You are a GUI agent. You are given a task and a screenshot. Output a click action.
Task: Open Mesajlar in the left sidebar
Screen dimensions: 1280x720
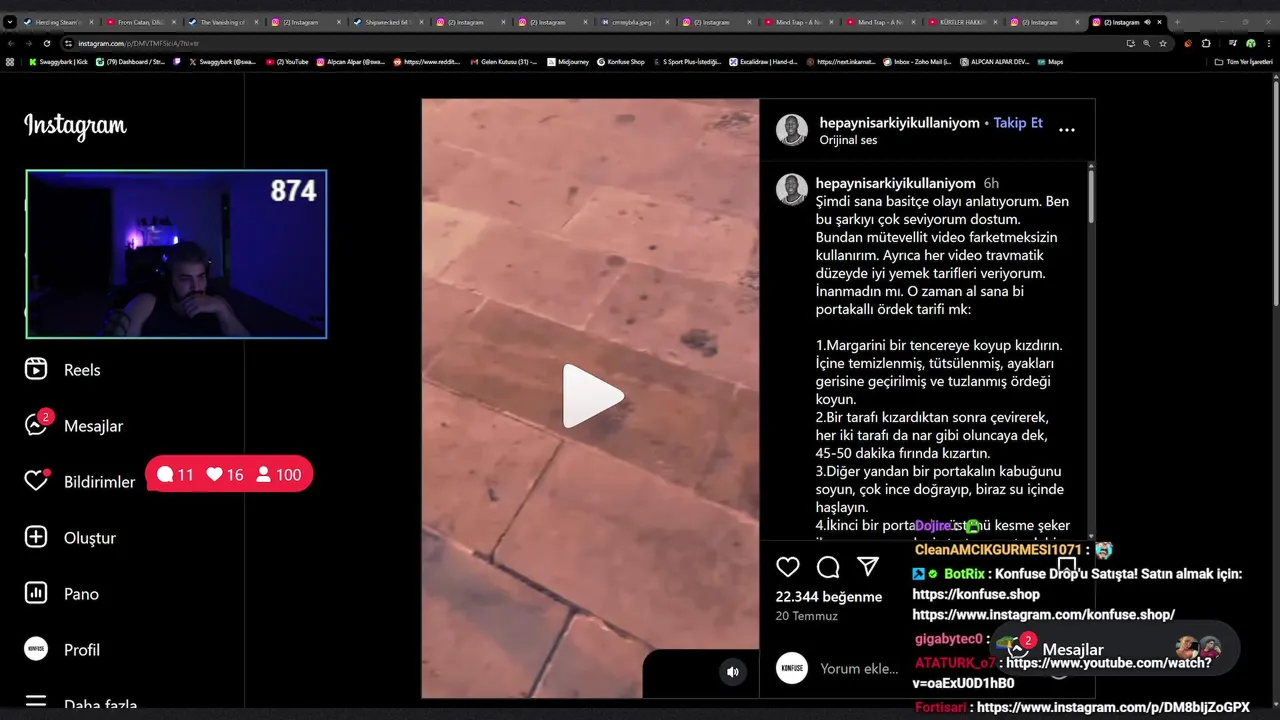point(74,426)
